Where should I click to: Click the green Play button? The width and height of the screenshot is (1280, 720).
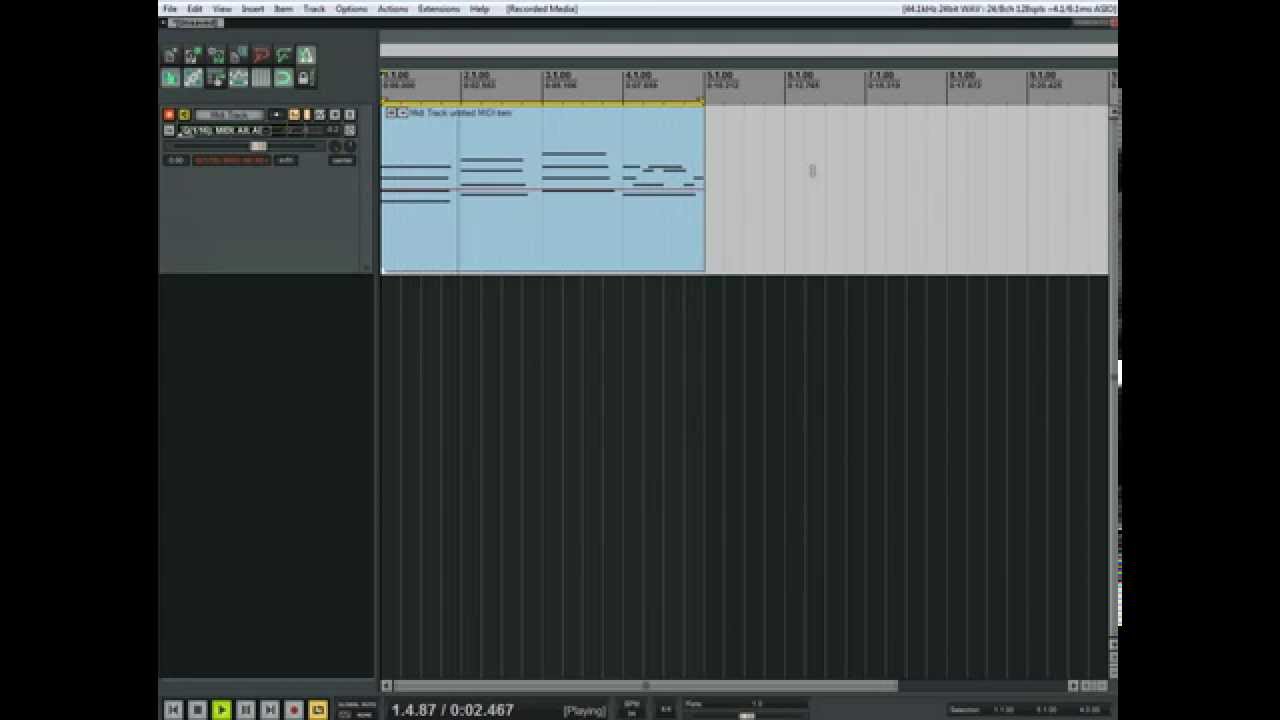pyautogui.click(x=222, y=709)
